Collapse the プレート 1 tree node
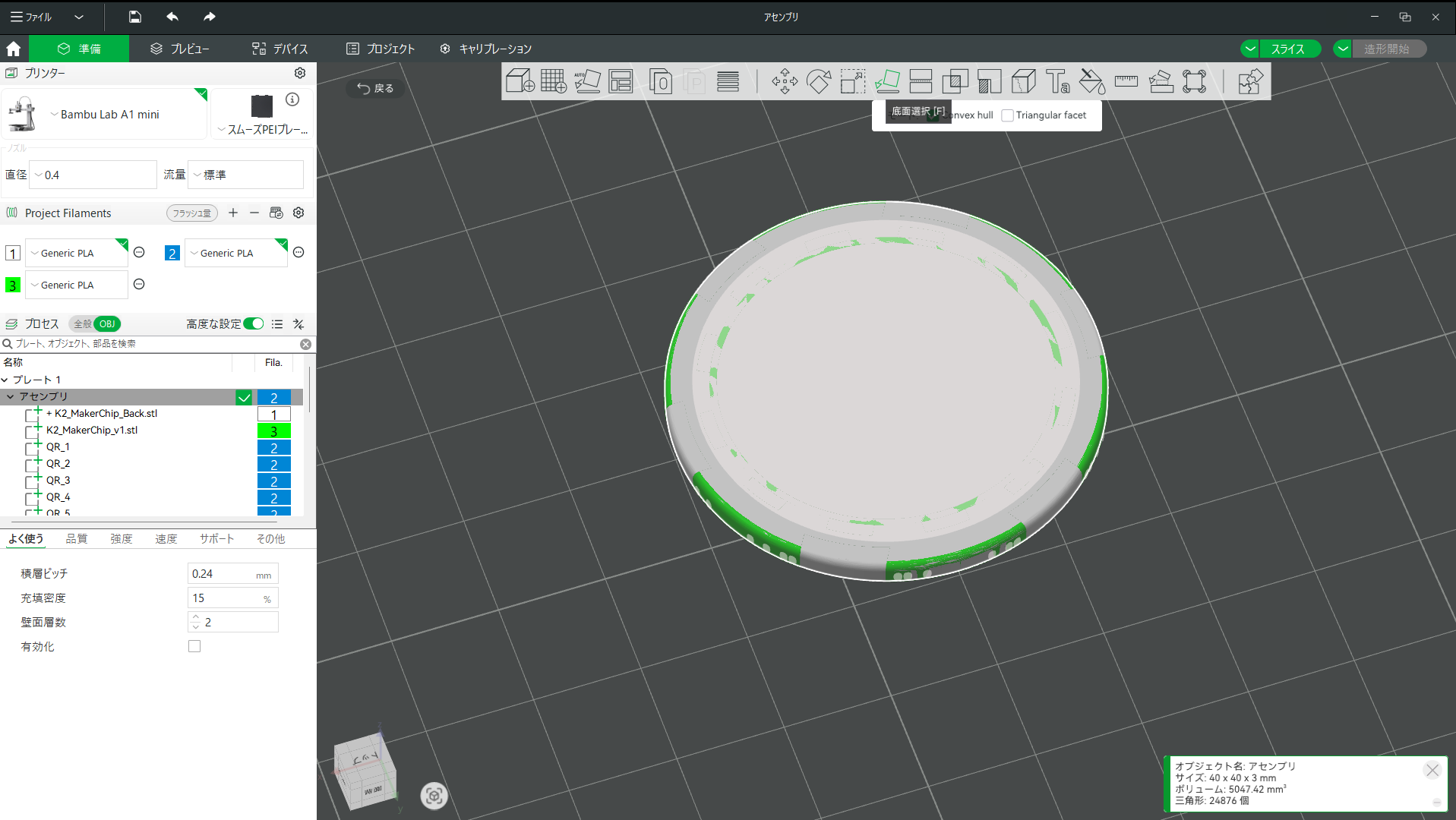Screen dimensions: 1456x820 point(5,380)
